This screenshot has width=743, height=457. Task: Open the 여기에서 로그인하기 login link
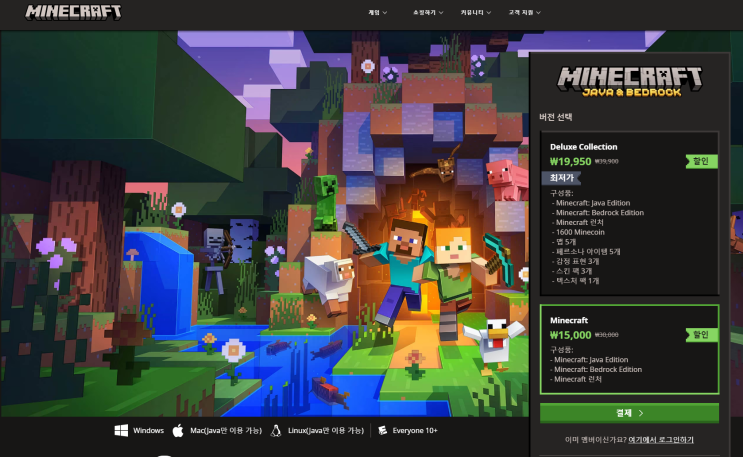tap(661, 440)
